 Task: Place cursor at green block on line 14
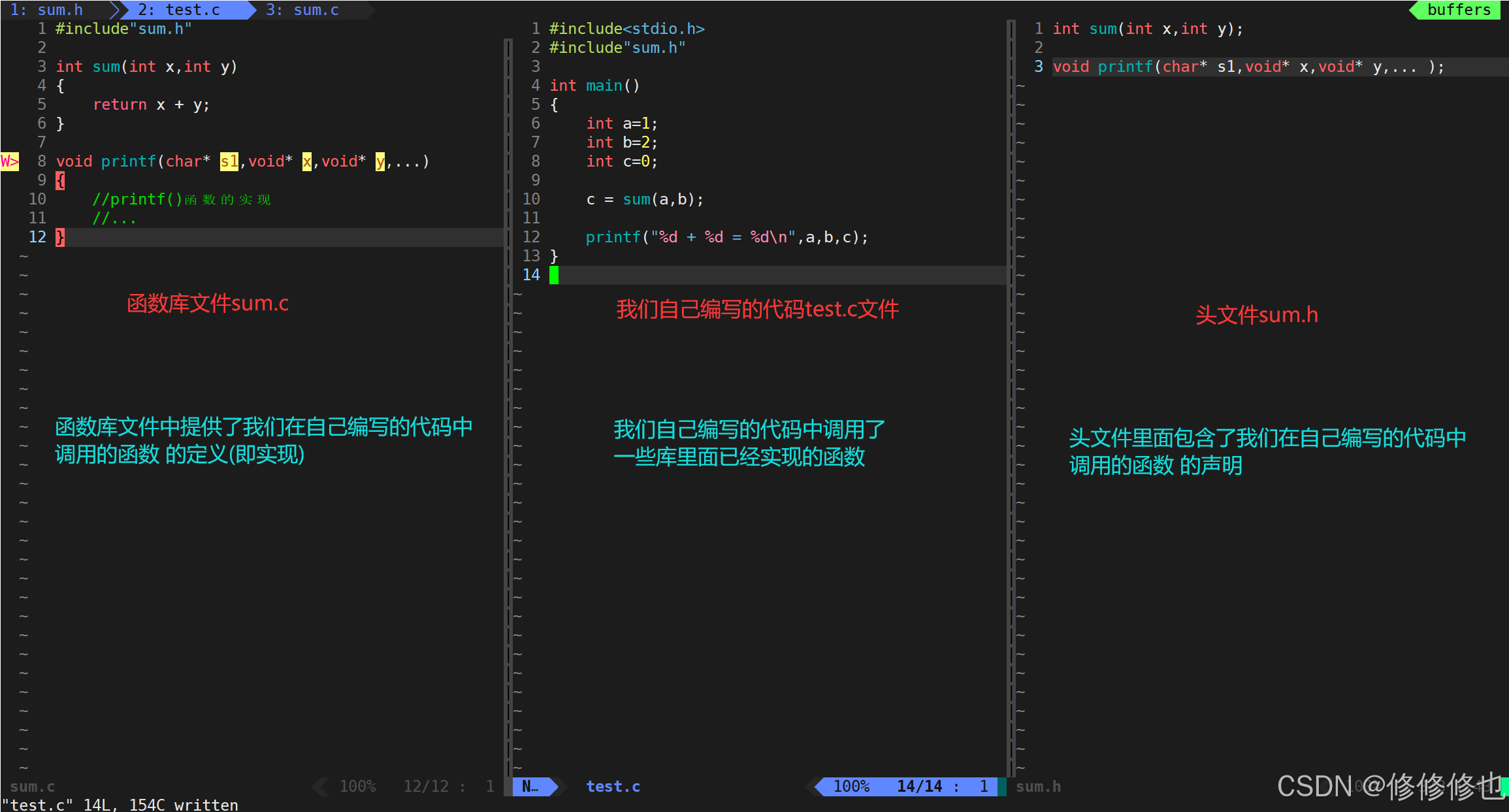click(x=554, y=275)
